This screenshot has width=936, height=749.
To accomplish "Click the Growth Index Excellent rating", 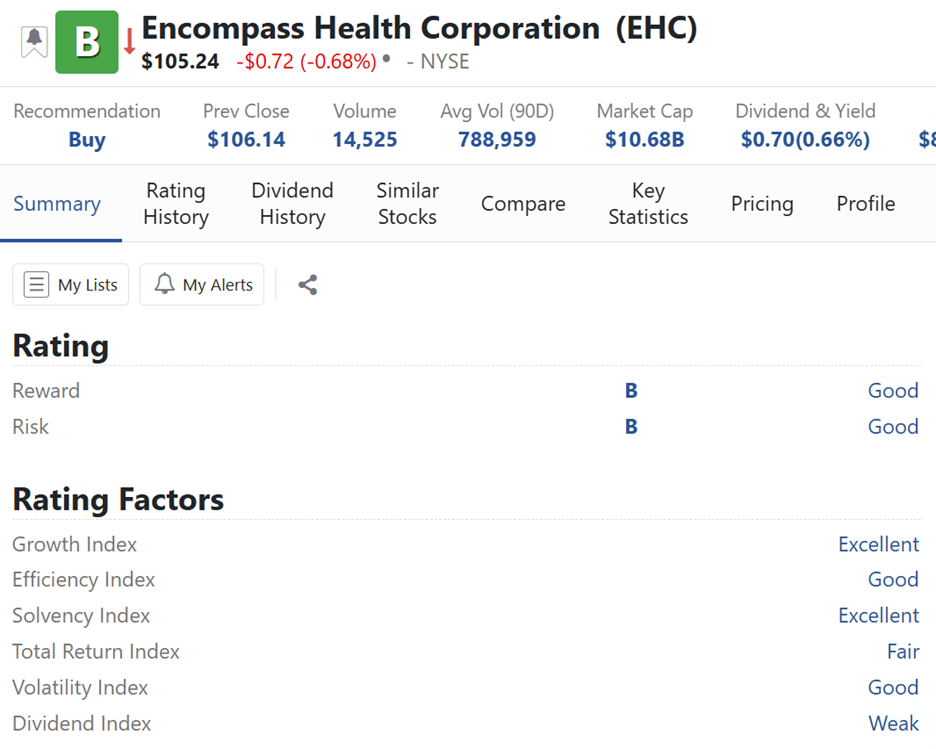I will tap(878, 545).
